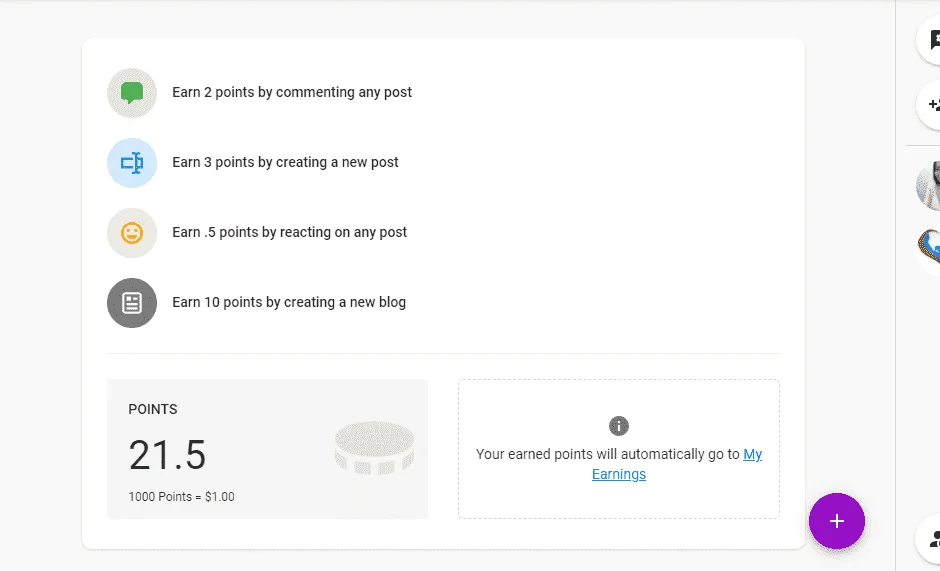Click the grey blog article icon
940x571 pixels.
click(132, 303)
